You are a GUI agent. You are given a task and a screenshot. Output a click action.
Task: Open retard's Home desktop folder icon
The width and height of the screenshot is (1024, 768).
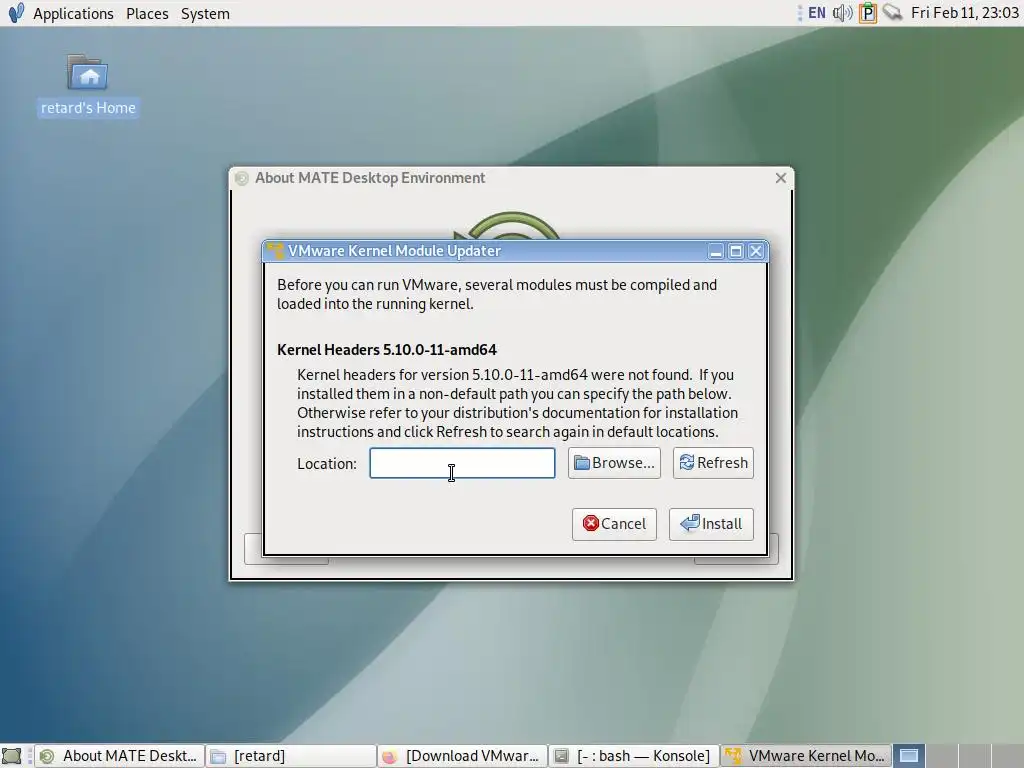[88, 85]
